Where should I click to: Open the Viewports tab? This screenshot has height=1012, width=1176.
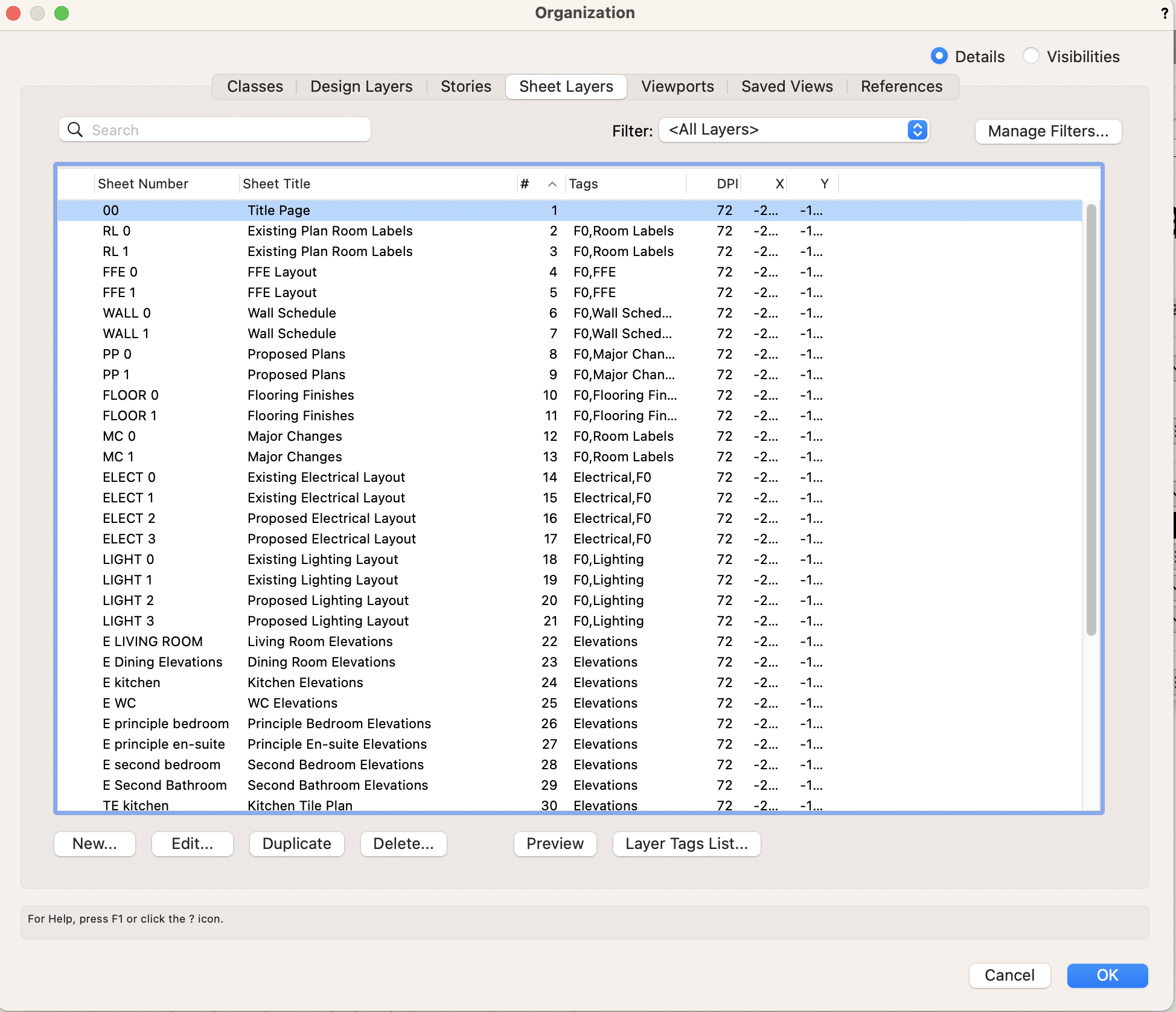(677, 86)
